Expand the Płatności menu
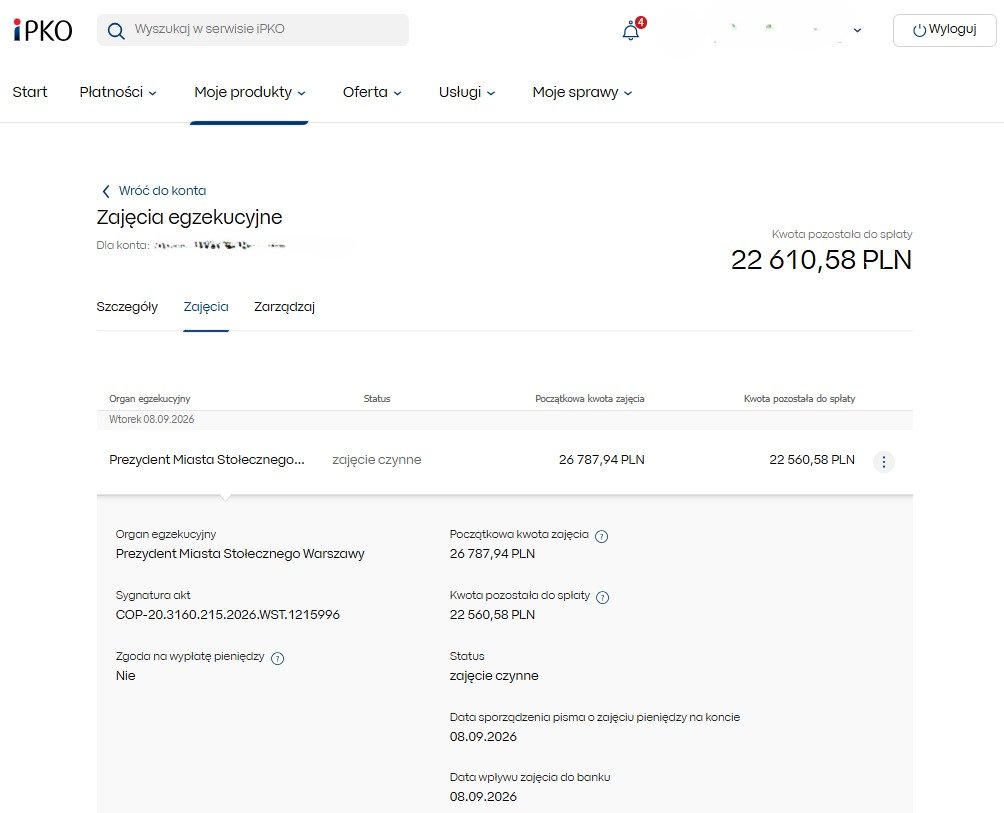The width and height of the screenshot is (1004, 813). (118, 92)
